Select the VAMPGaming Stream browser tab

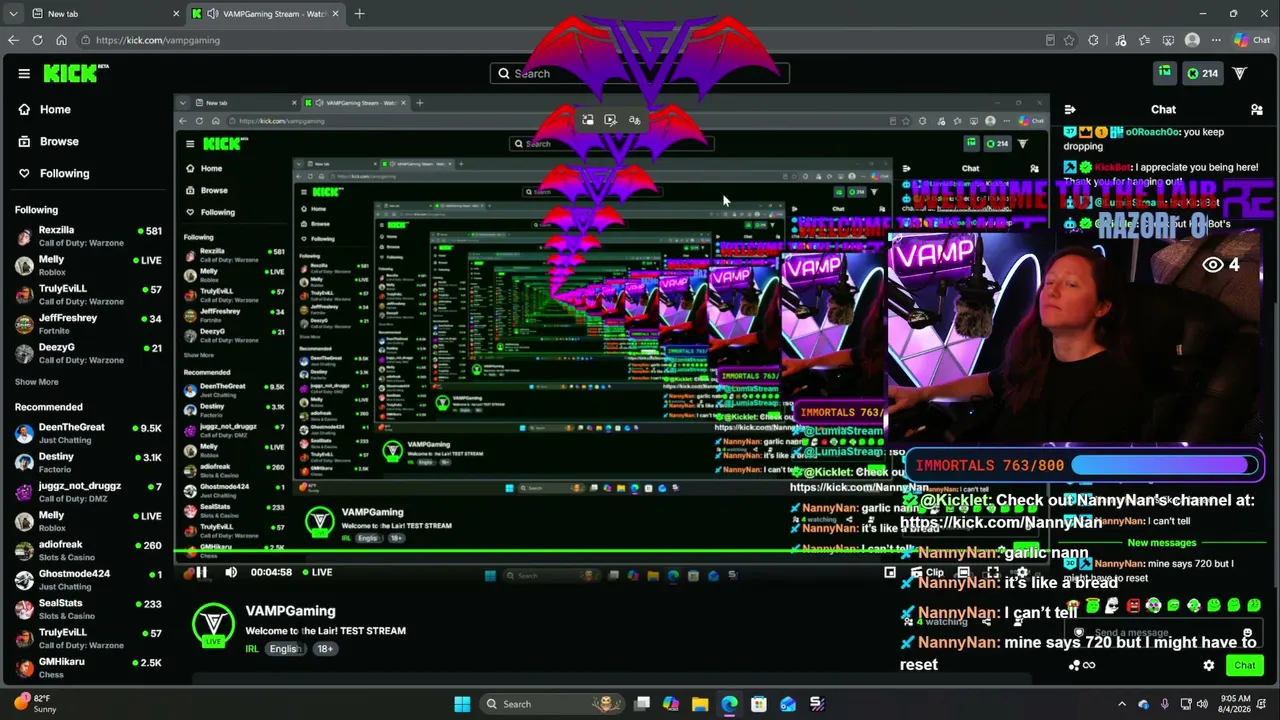266,14
